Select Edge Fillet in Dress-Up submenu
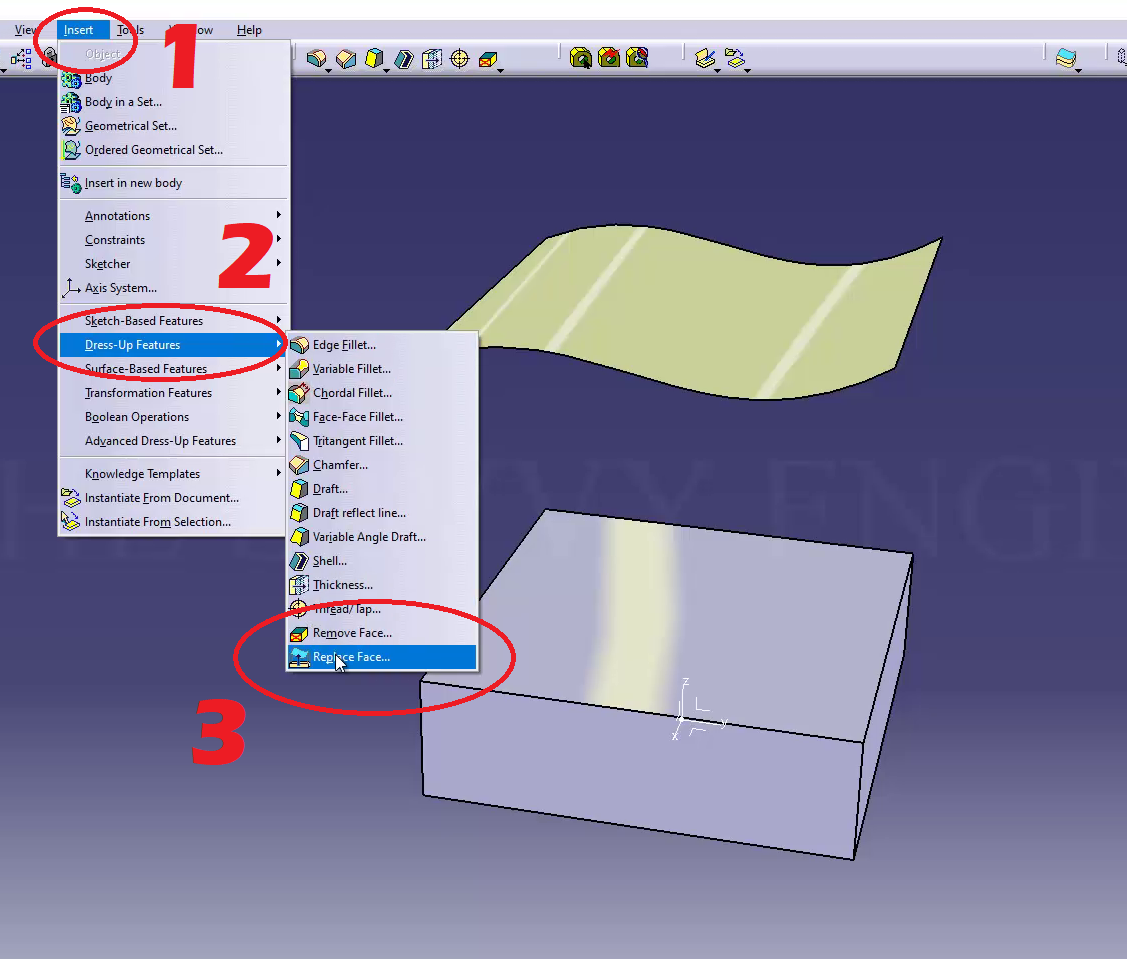The width and height of the screenshot is (1127, 959). click(x=344, y=345)
